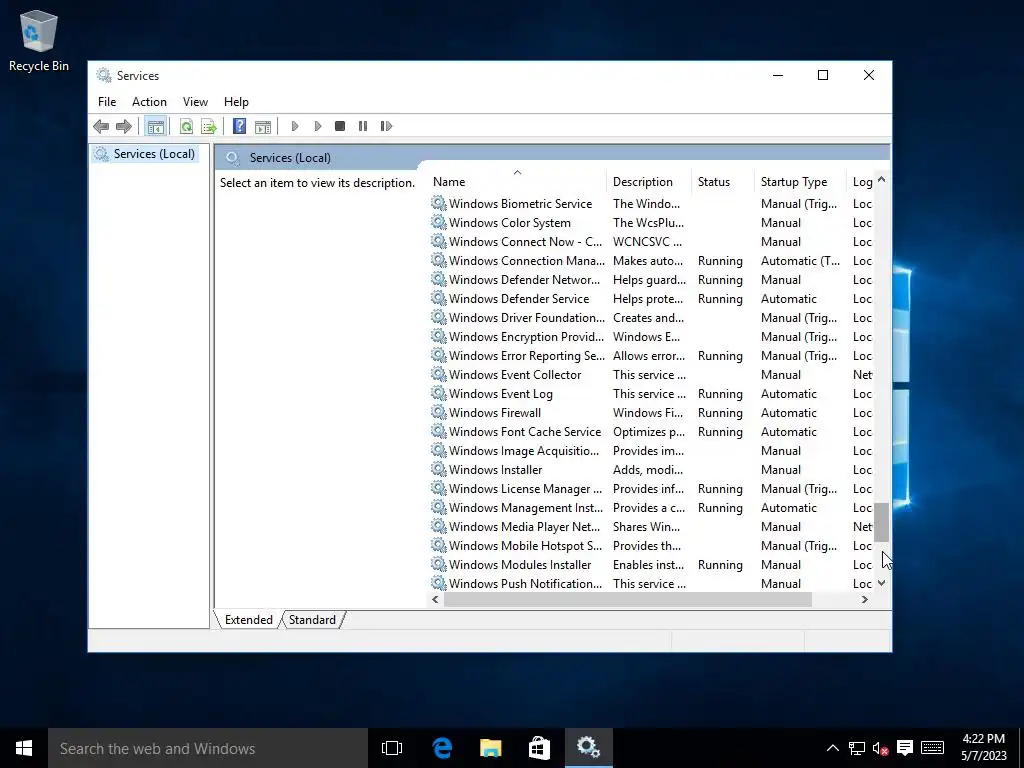Click the Export List toolbar icon
Image resolution: width=1024 pixels, height=768 pixels.
click(x=208, y=126)
